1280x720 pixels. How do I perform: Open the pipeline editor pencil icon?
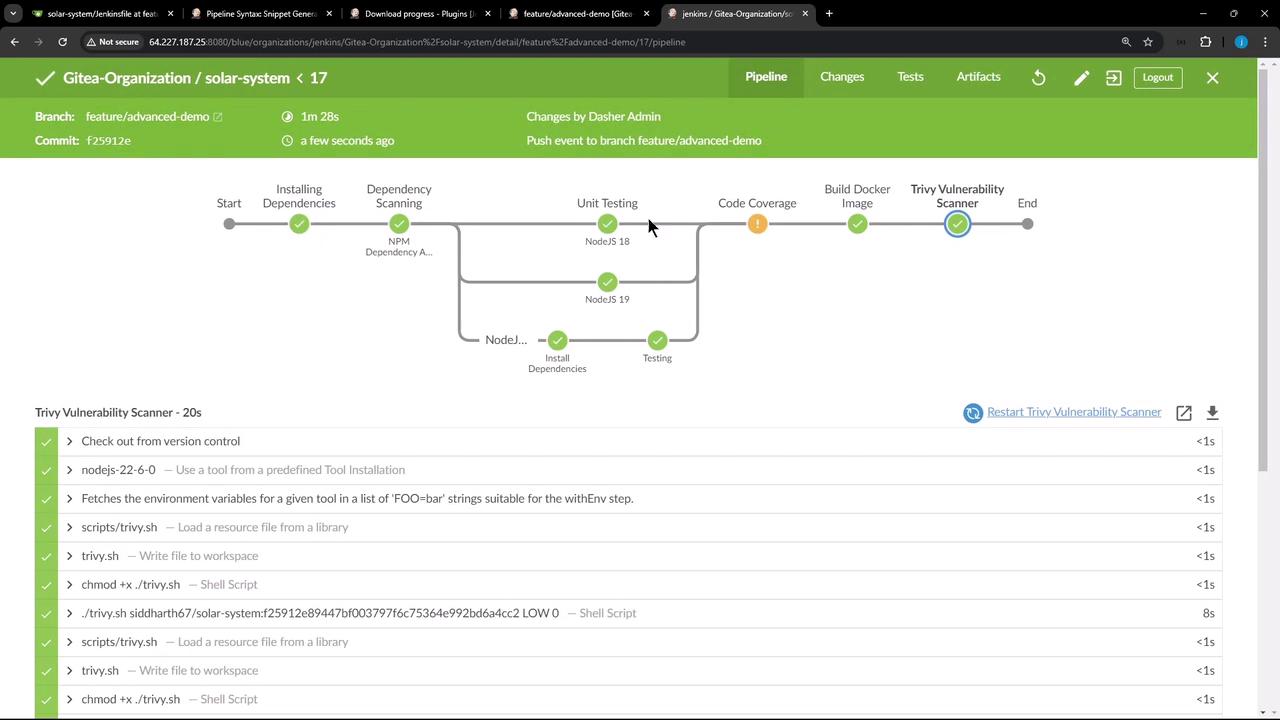coord(1081,78)
